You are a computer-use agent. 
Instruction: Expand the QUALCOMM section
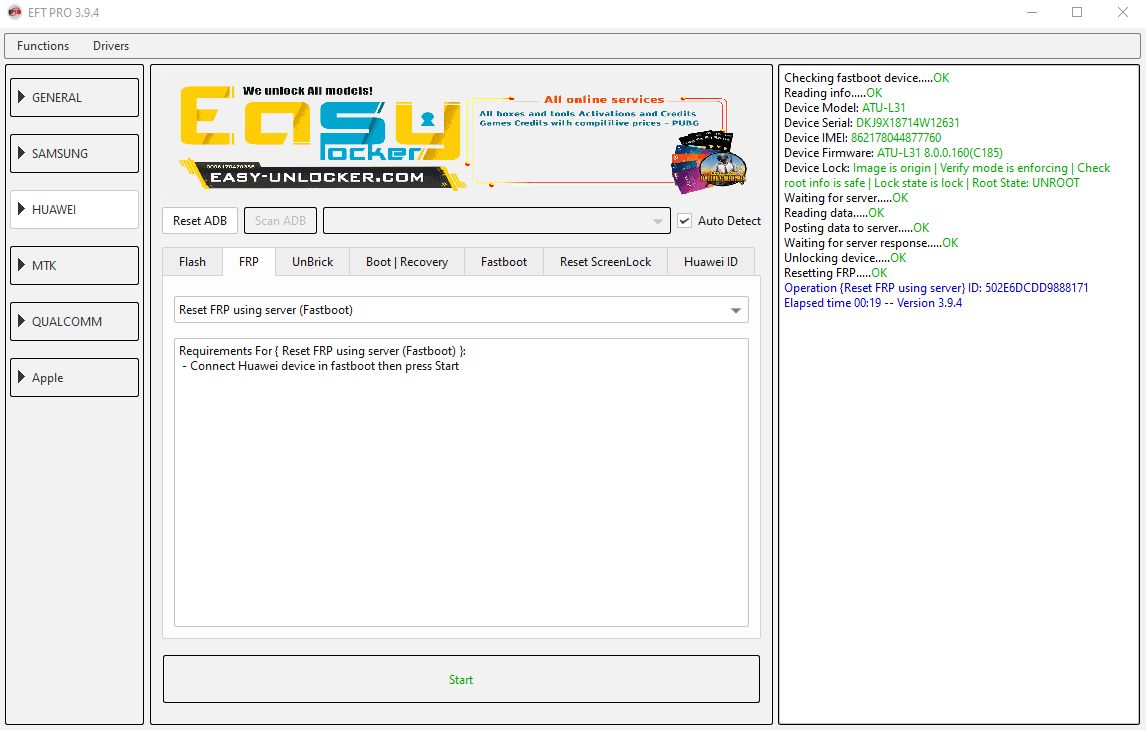[75, 322]
